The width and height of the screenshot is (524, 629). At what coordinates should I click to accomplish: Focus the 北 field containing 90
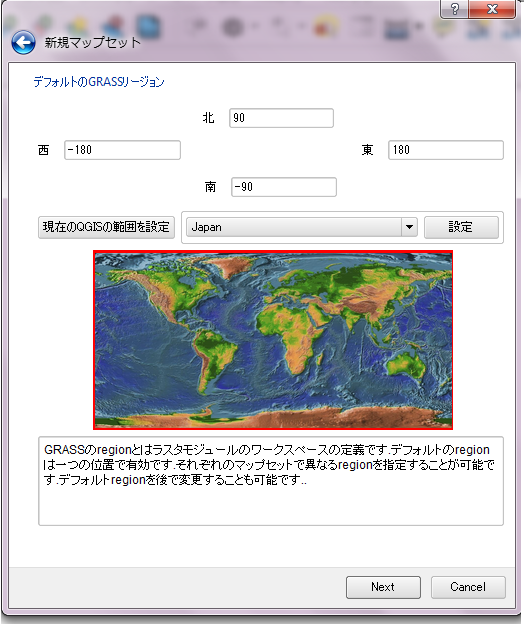(x=281, y=118)
